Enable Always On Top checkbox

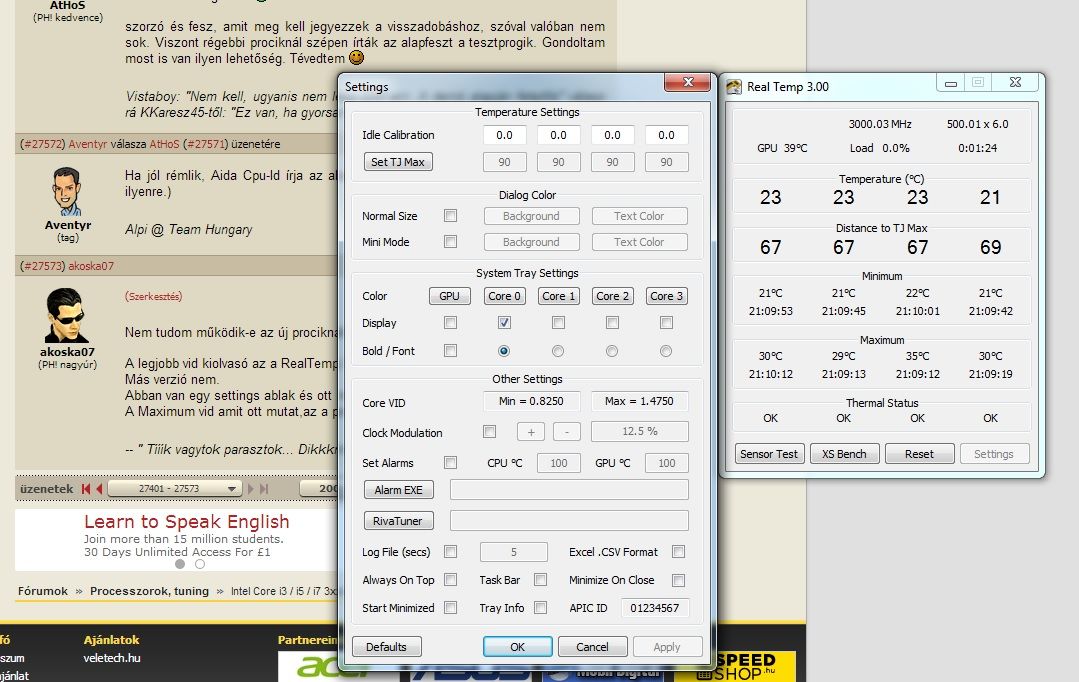[450, 579]
